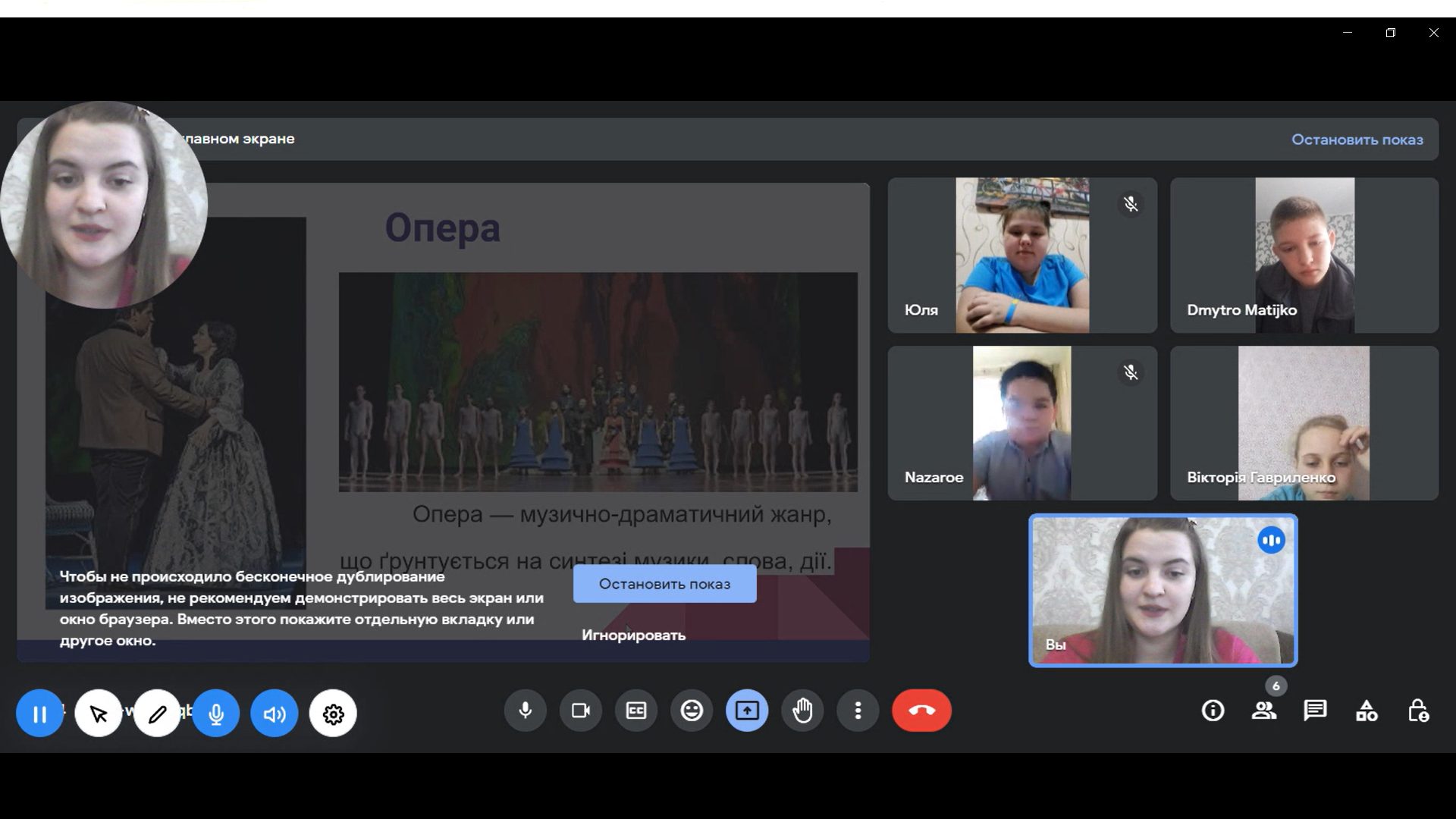This screenshot has width=1456, height=819.
Task: Open the activities panel
Action: pos(1367,711)
